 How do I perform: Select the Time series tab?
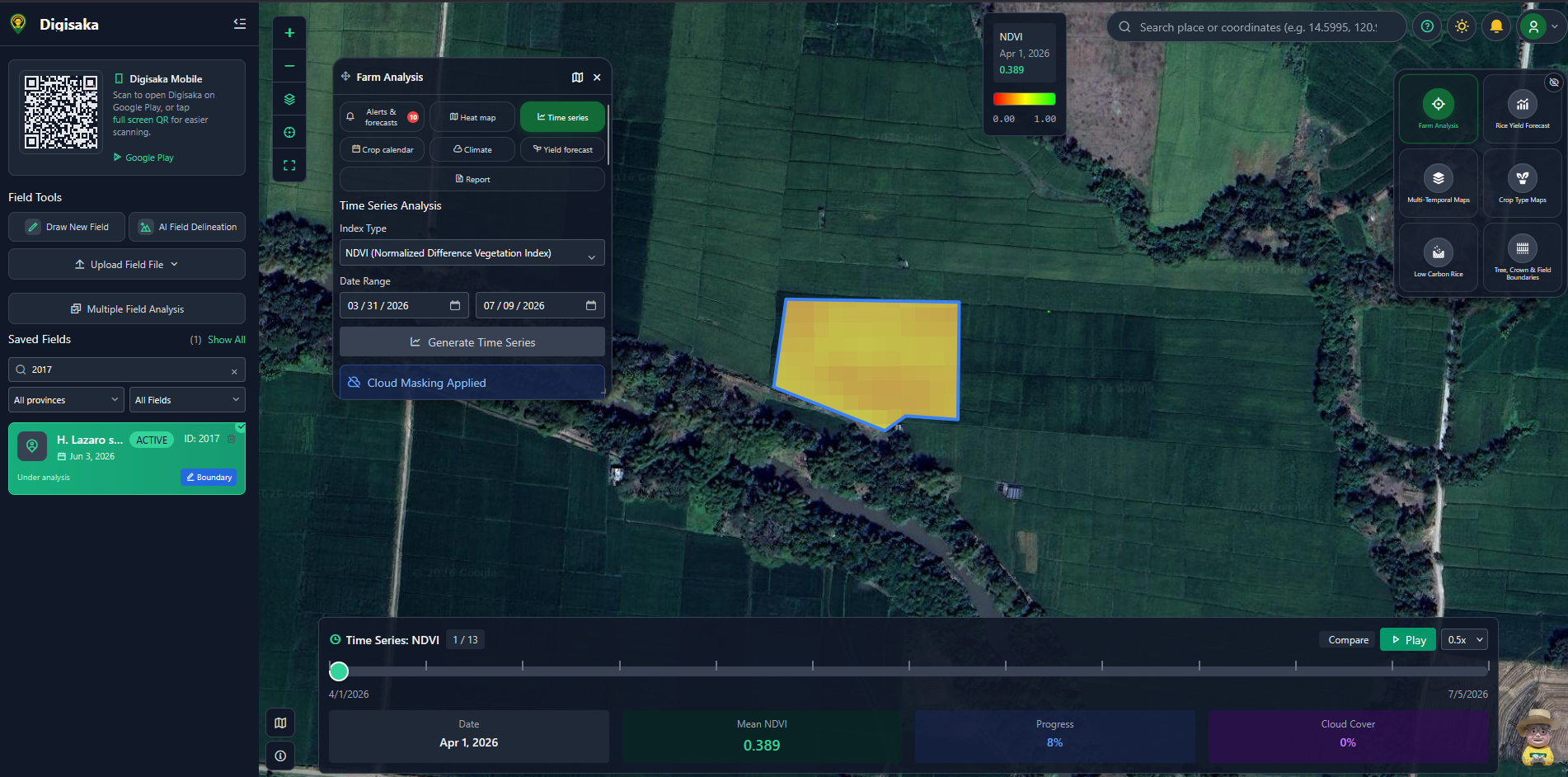click(x=562, y=117)
